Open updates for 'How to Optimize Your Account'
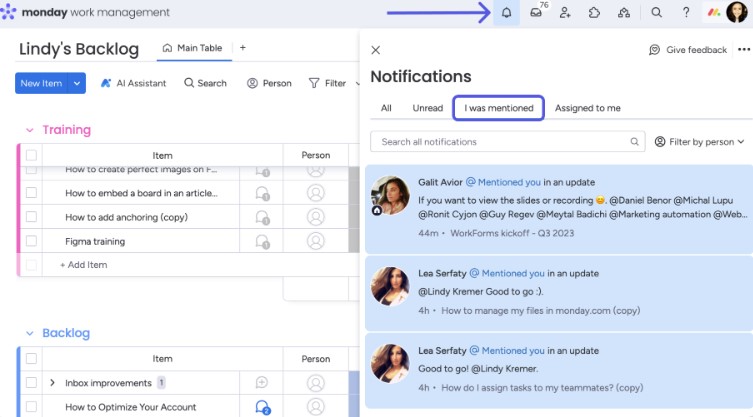The height and width of the screenshot is (417, 753). 263,407
